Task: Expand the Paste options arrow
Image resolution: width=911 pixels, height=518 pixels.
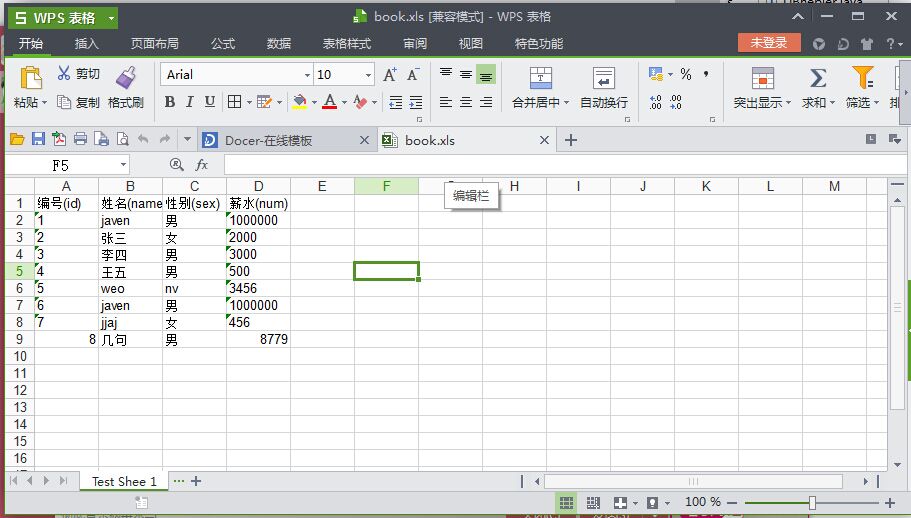Action: point(44,103)
